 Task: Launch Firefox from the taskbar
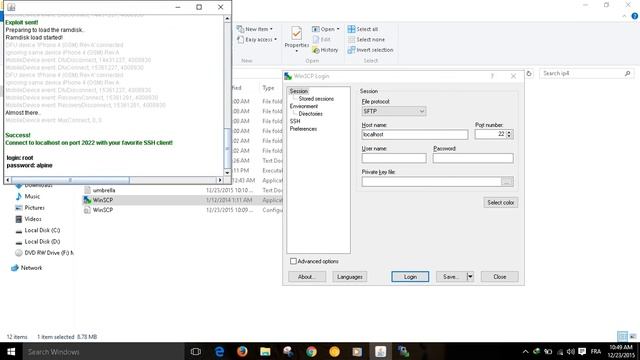point(242,351)
